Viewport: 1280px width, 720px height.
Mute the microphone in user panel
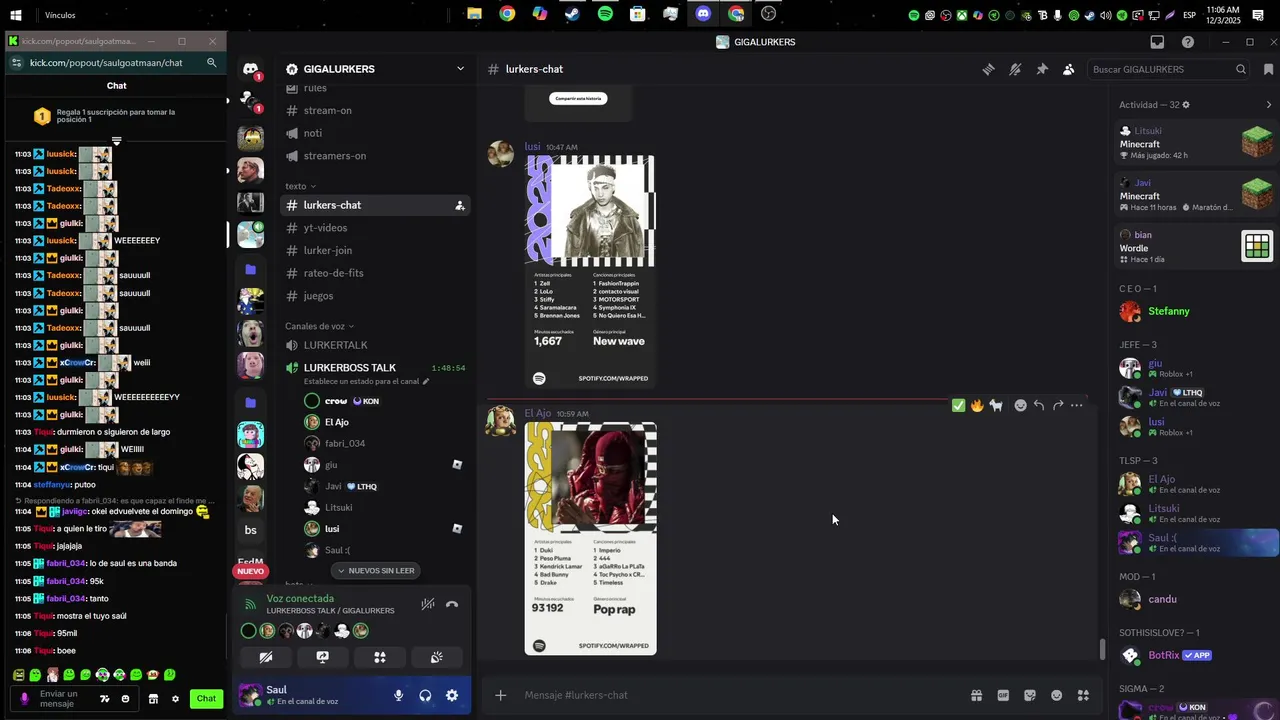398,695
